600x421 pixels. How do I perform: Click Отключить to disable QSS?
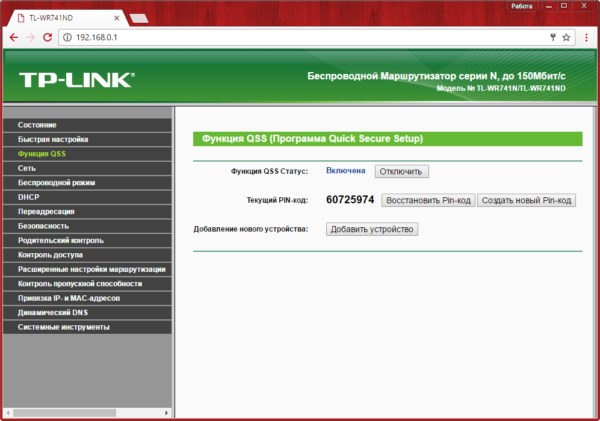(x=401, y=171)
